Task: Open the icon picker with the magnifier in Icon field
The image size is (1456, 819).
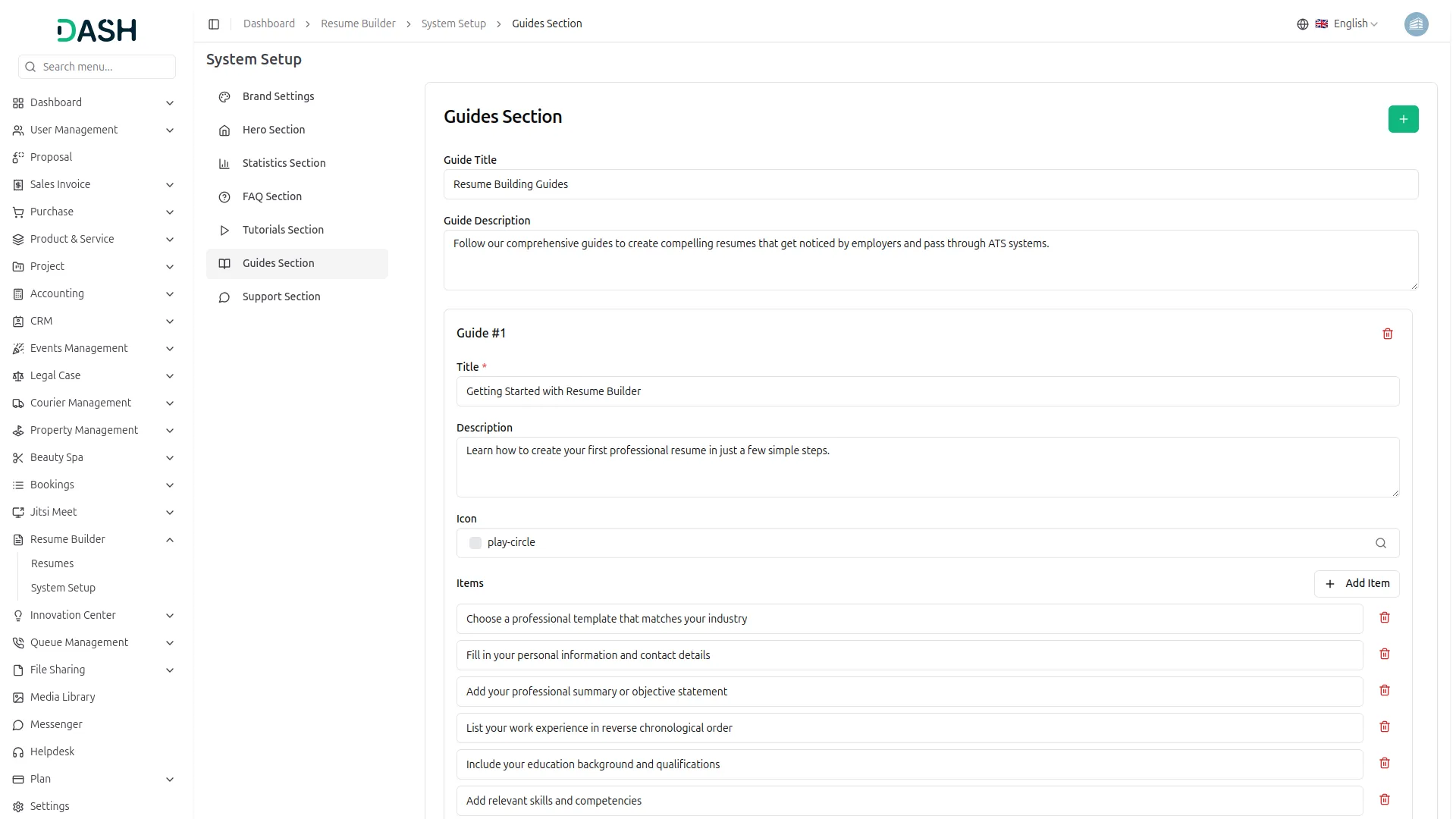Action: [x=1381, y=543]
